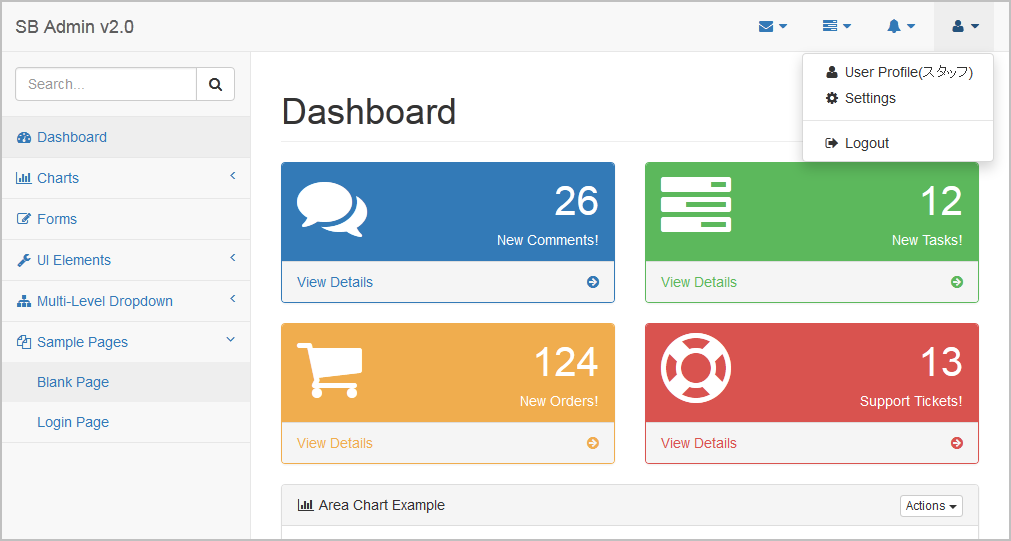Click the 26 comments count

click(576, 201)
